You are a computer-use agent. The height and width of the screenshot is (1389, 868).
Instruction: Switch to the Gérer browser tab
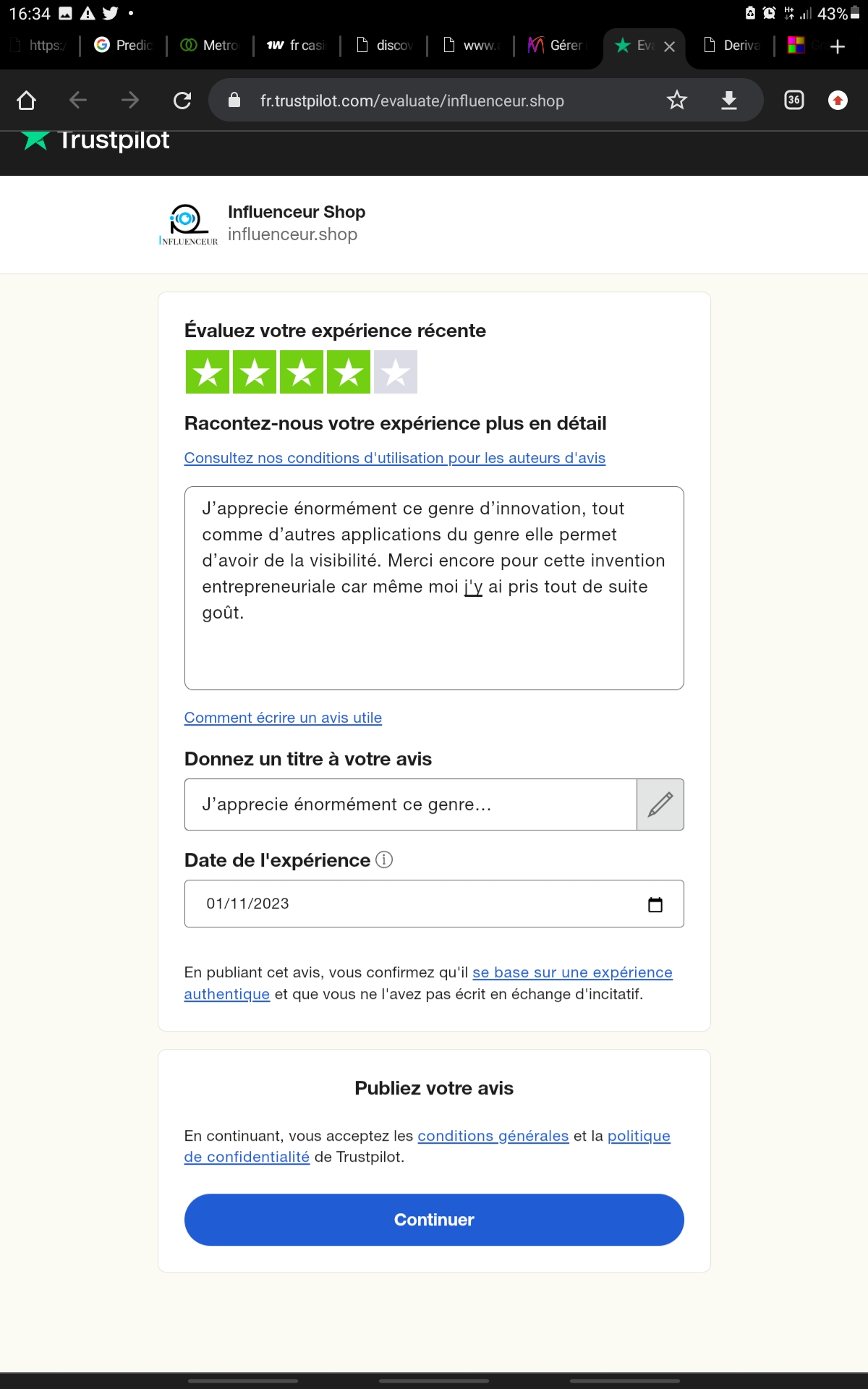click(557, 46)
